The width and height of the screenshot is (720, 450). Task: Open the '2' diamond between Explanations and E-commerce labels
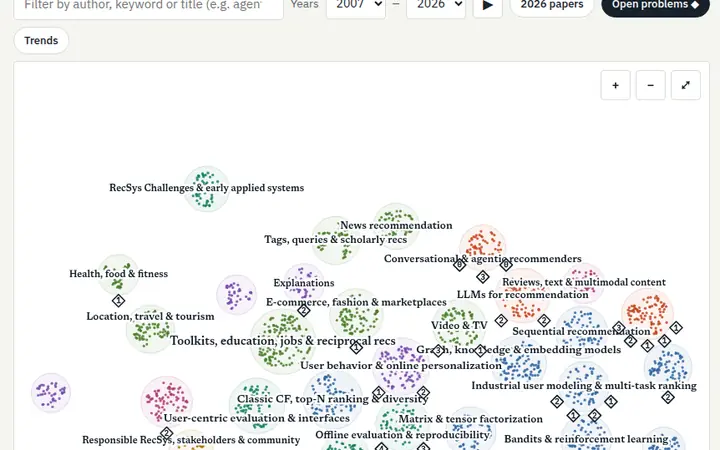pyautogui.click(x=304, y=310)
